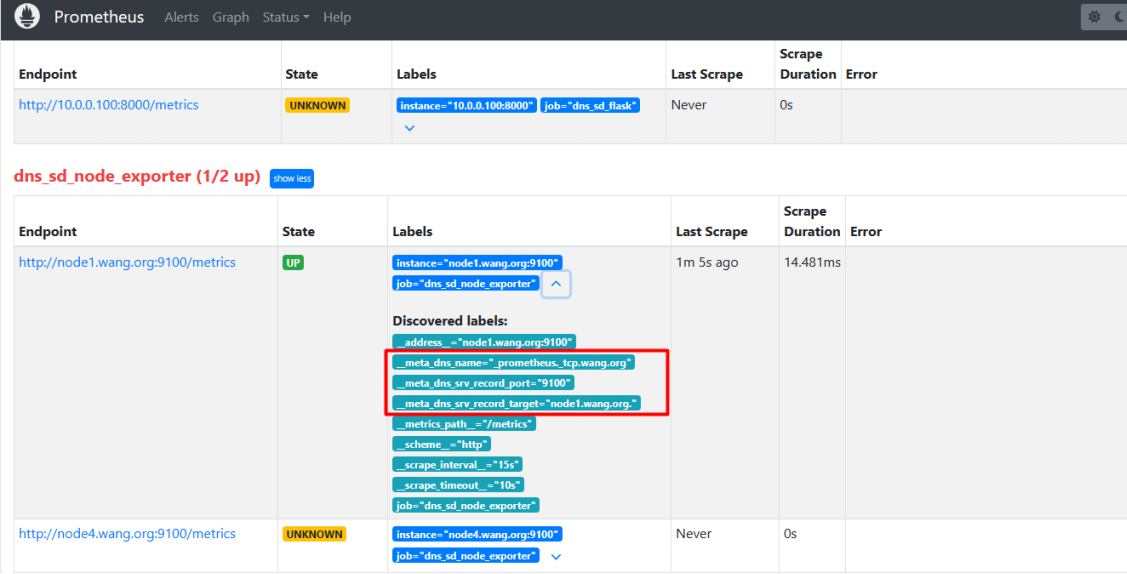
Task: Open endpoint http://node4.wang.org:9100/metrics
Action: (x=127, y=534)
